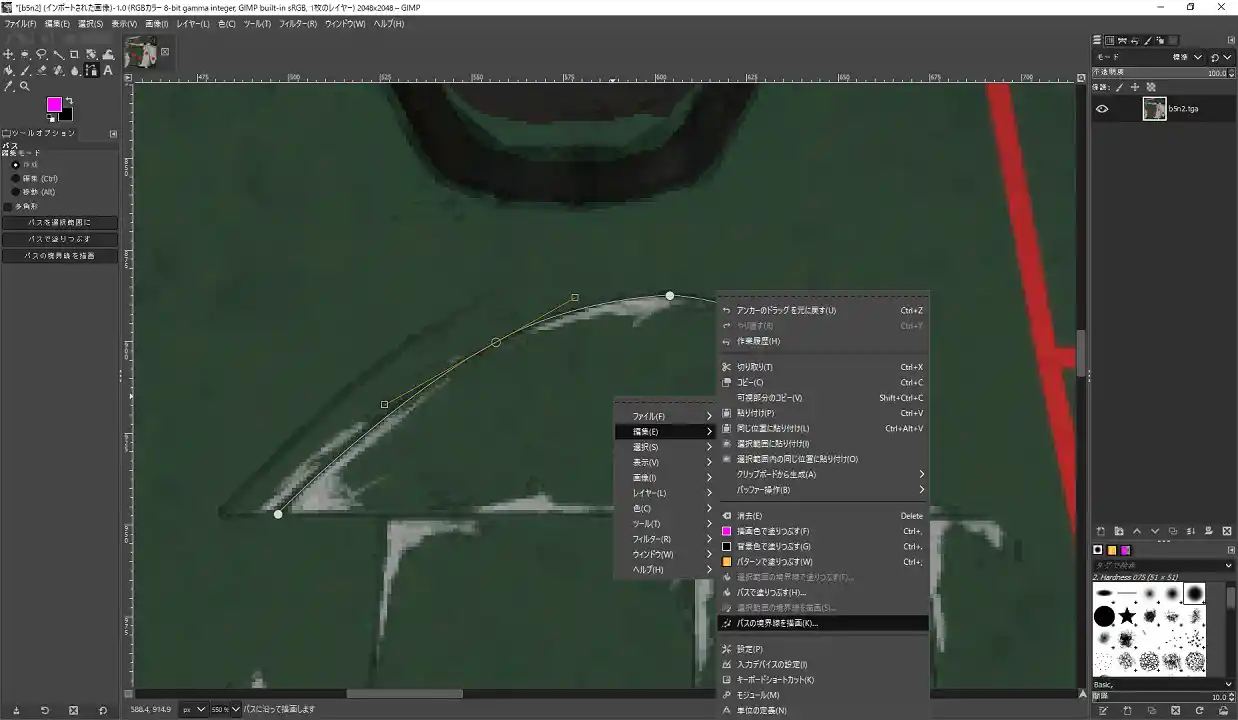Select the 移動 (Alt) move mode radio
This screenshot has width=1238, height=720.
tap(15, 191)
